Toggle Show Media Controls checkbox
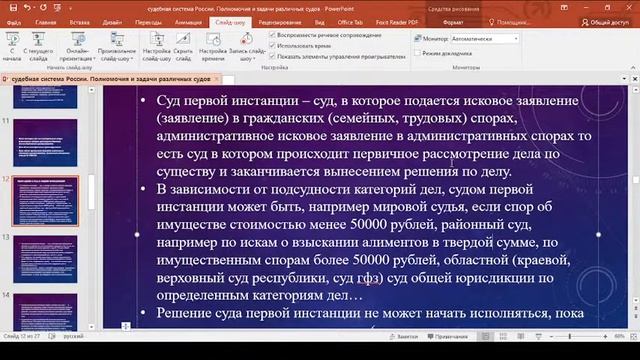The image size is (640, 360). 273,56
